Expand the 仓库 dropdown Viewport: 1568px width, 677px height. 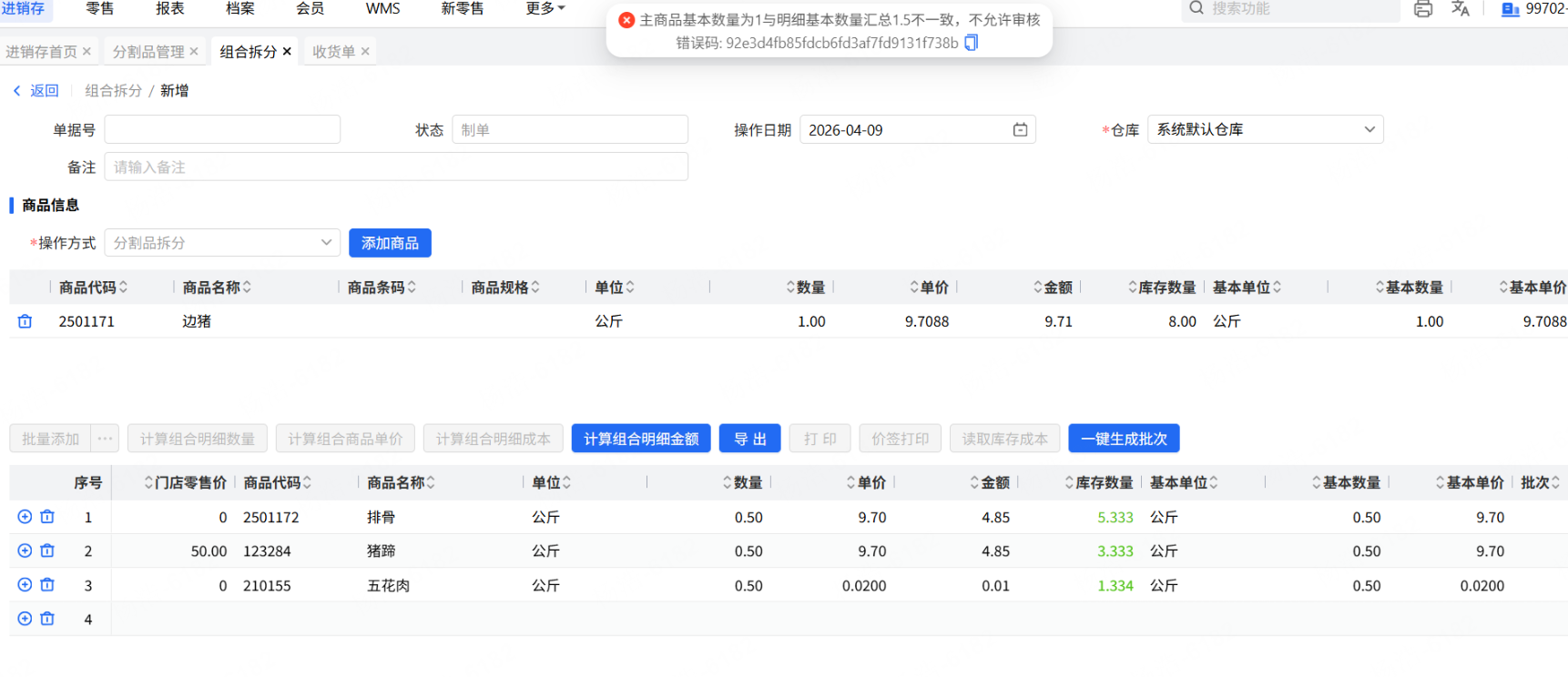pyautogui.click(x=1369, y=129)
